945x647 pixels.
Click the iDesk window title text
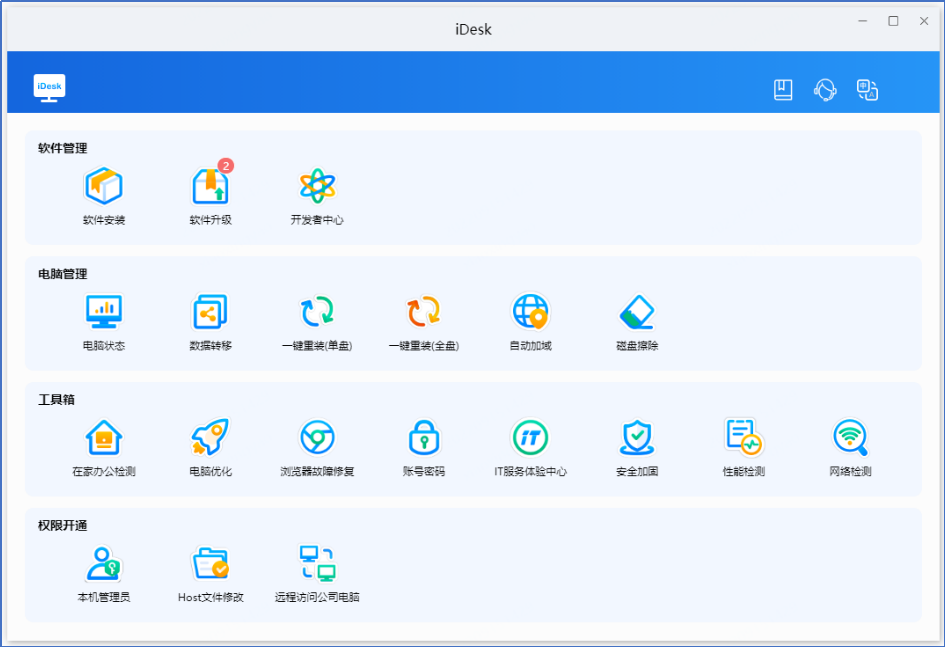pos(473,30)
